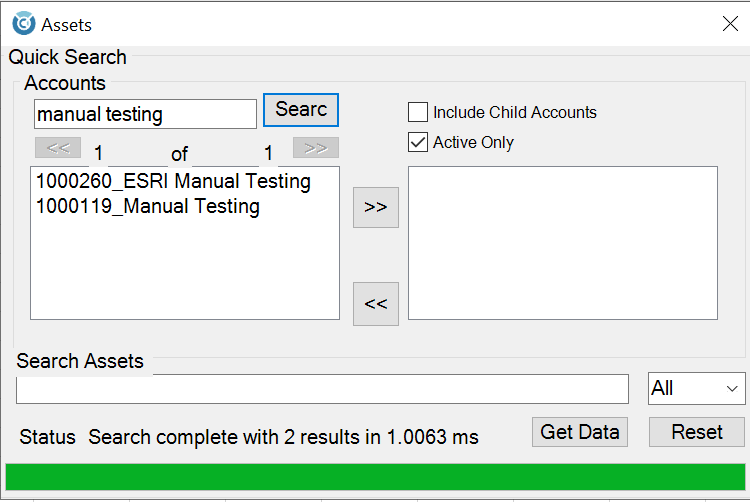Remove account from selected list
This screenshot has width=750, height=502.
coord(376,304)
